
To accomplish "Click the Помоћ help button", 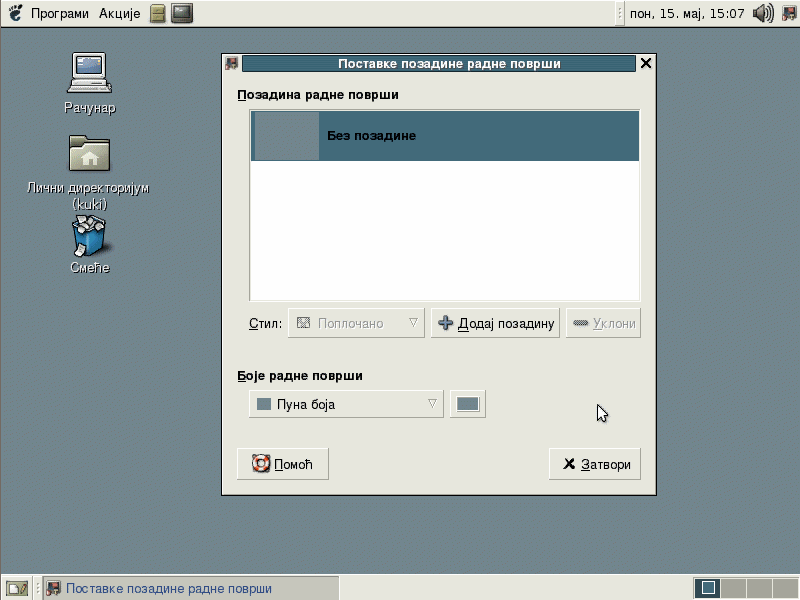I will coord(283,464).
